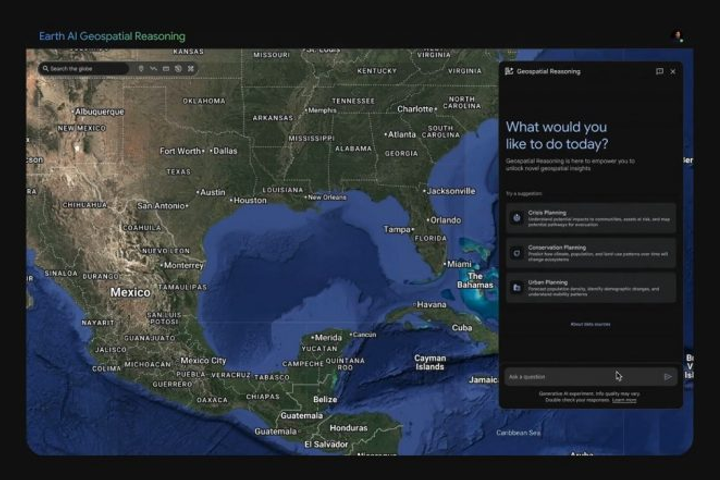Viewport: 720px width, 480px height.
Task: Click The Bahamas label
Action: pyautogui.click(x=475, y=280)
